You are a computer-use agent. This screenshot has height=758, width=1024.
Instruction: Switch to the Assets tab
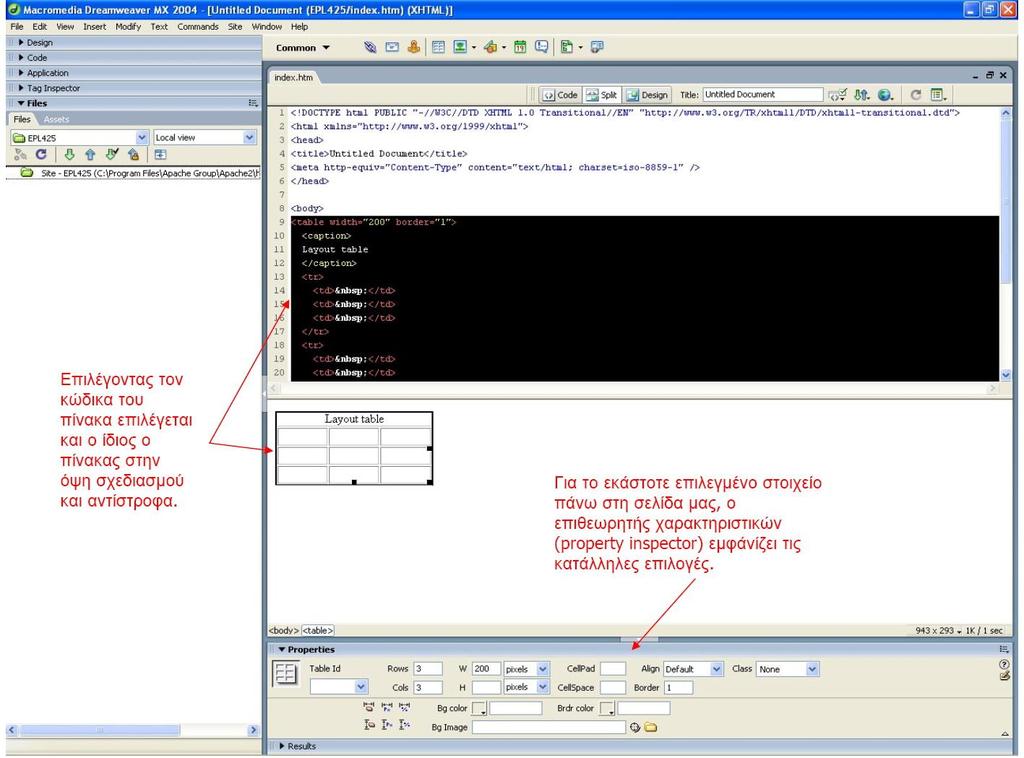(56, 119)
